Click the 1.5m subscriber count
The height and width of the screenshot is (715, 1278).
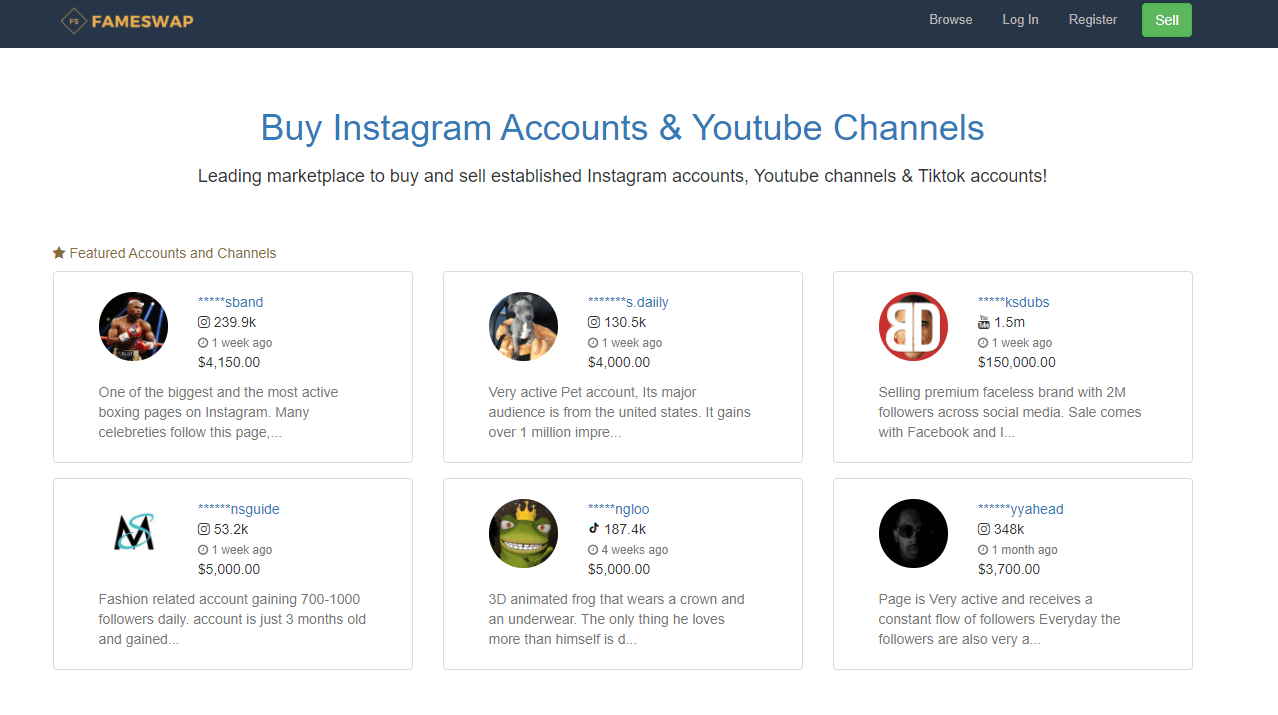[x=1009, y=322]
